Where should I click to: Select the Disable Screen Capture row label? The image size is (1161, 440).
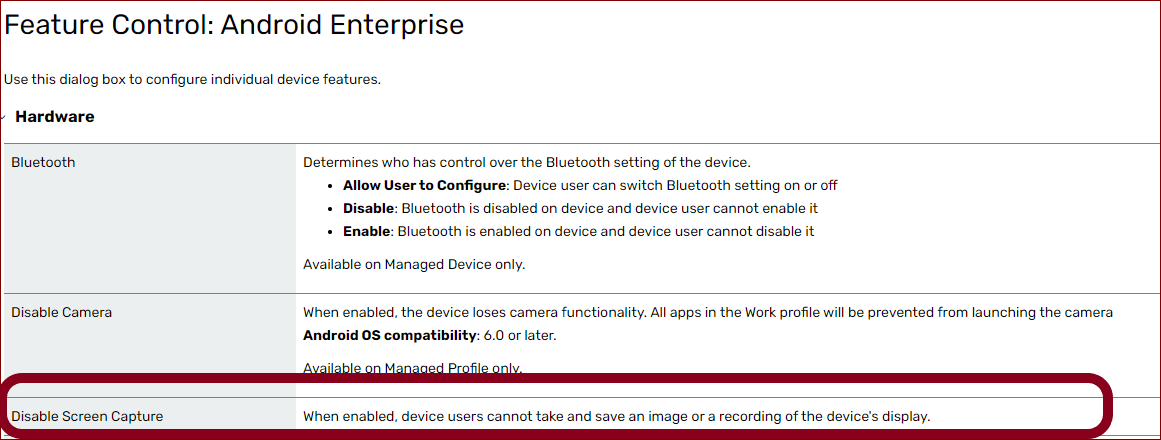coord(87,416)
